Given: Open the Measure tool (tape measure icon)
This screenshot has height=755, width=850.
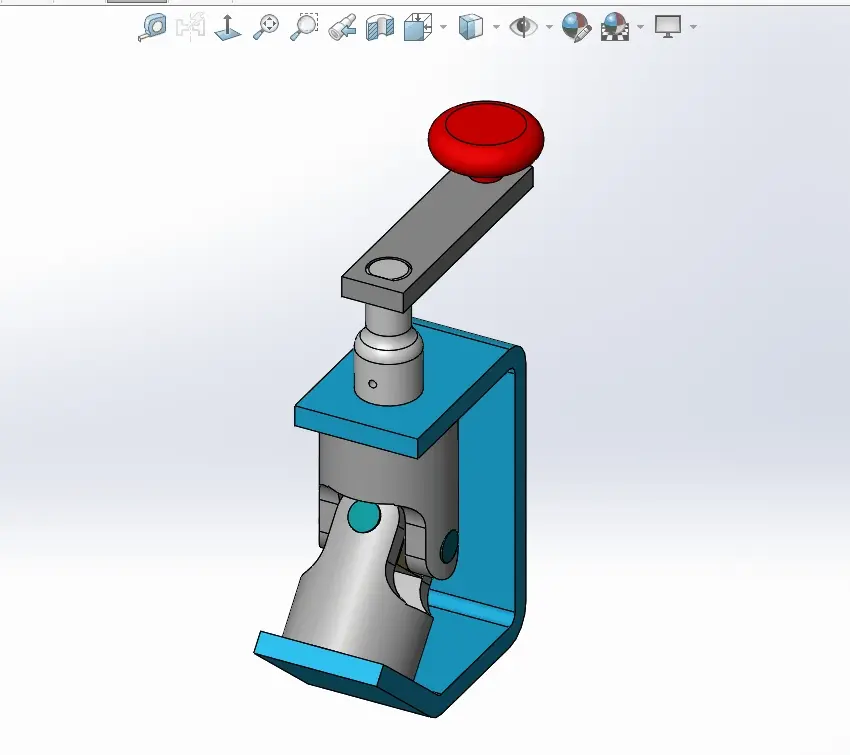Looking at the screenshot, I should coord(152,27).
